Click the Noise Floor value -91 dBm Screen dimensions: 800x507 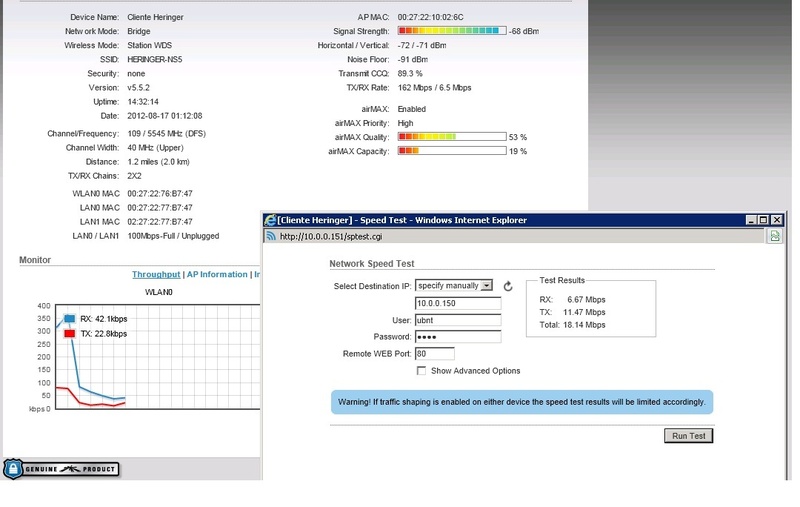(x=413, y=60)
